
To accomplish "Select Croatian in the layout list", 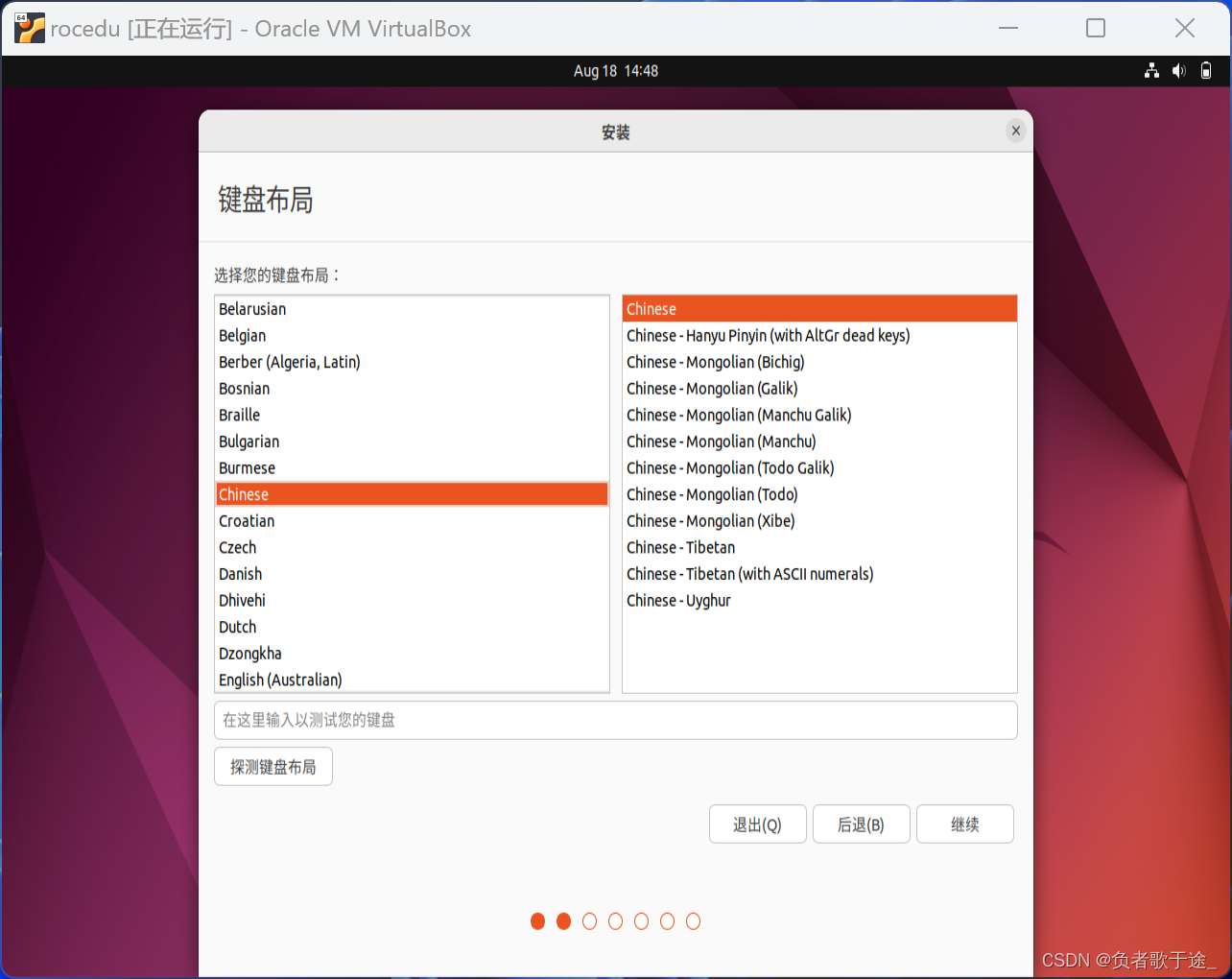I will click(x=413, y=521).
